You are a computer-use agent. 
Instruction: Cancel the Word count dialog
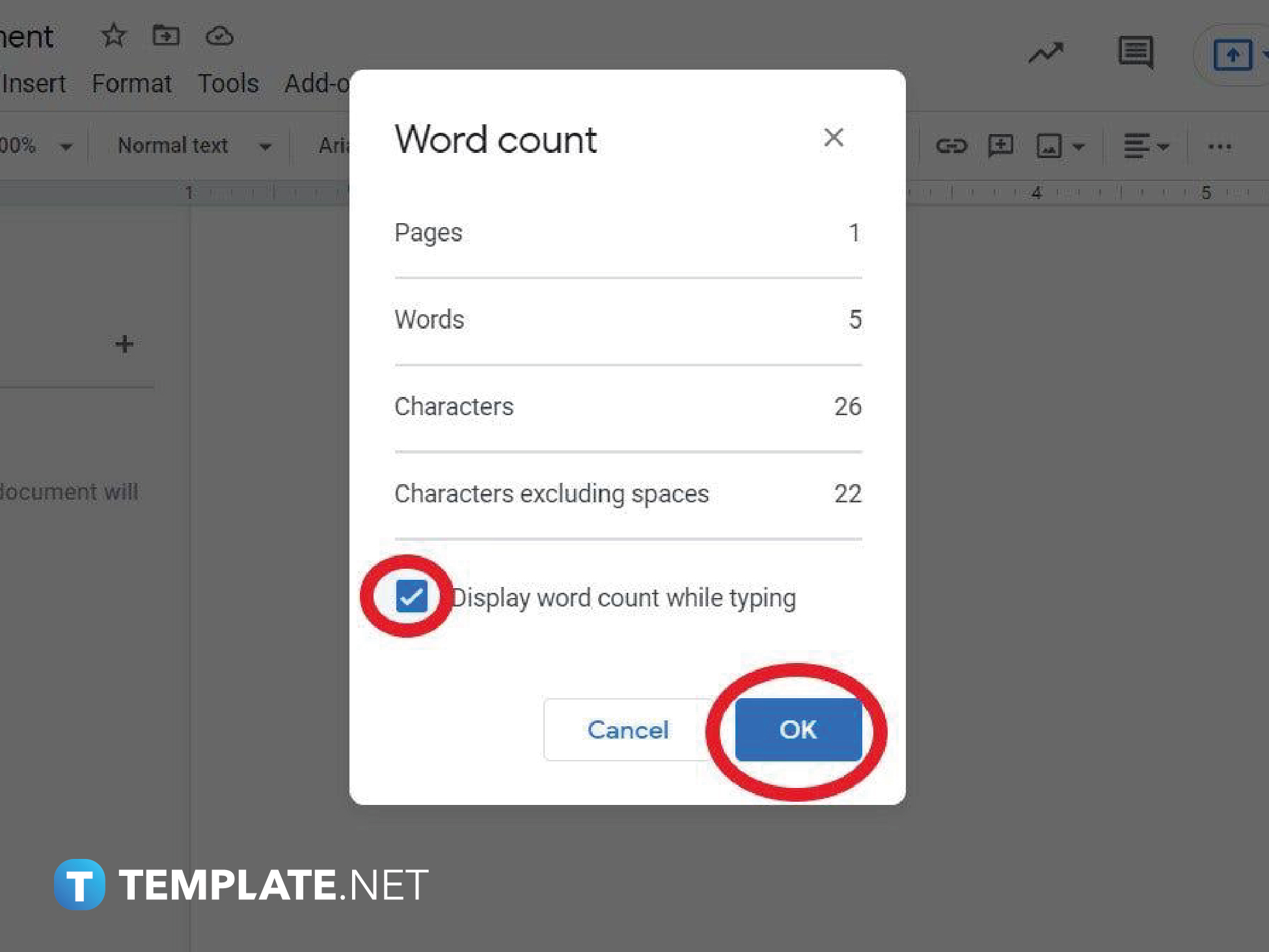tap(627, 729)
